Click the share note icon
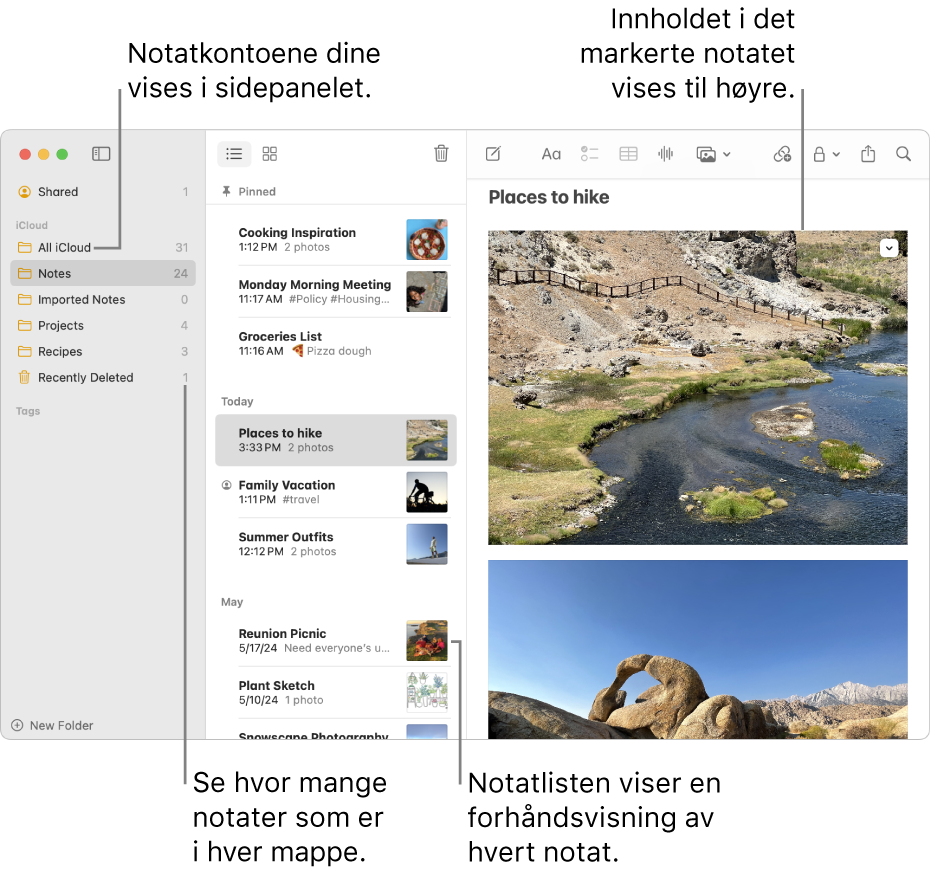Viewport: 931px width, 872px height. [x=868, y=154]
